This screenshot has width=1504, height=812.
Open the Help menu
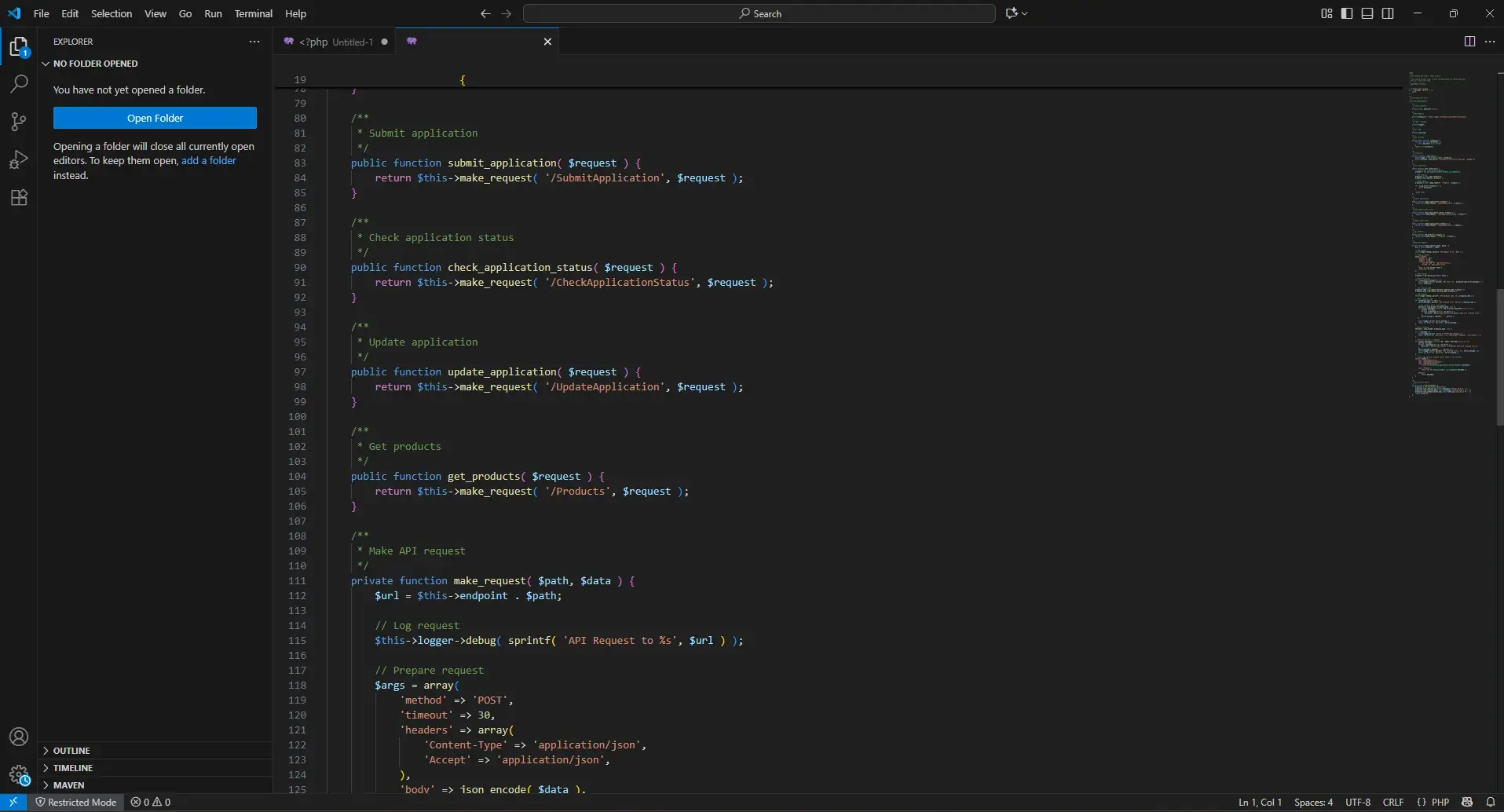coord(295,13)
